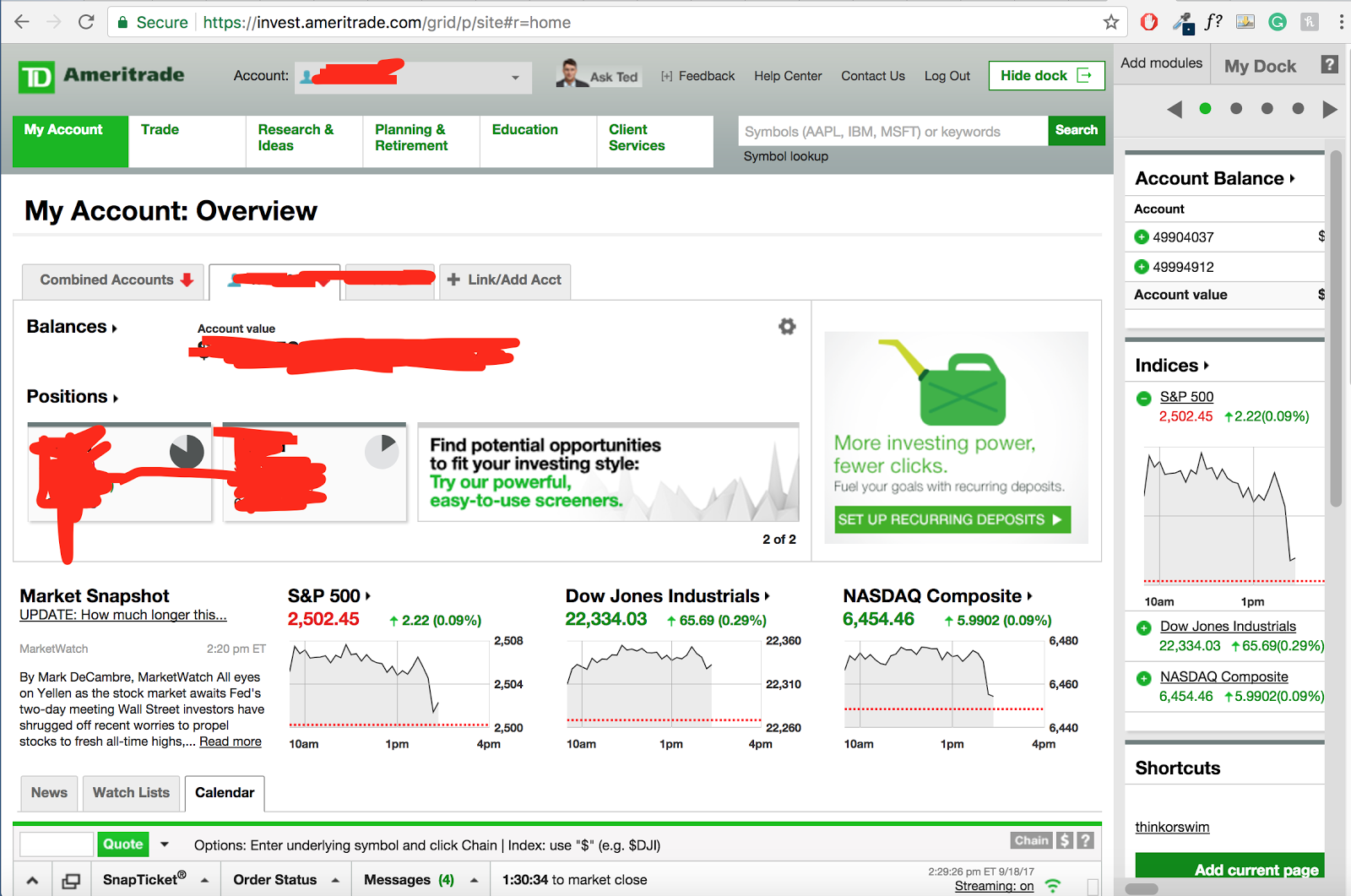Open the Research & Ideas menu
The width and height of the screenshot is (1351, 896).
[x=304, y=141]
